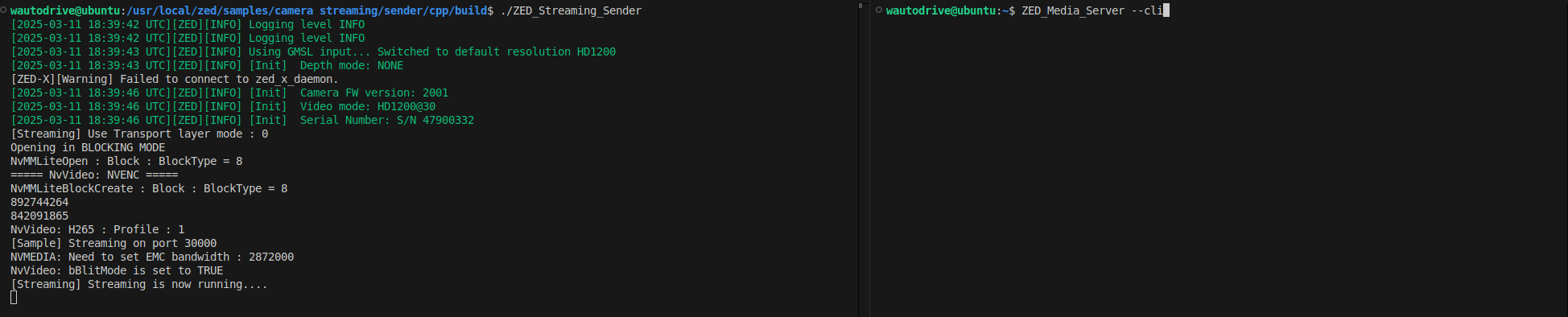Click the "NvVideo: NVENC" header line
This screenshot has width=1568, height=317.
pyautogui.click(x=94, y=175)
